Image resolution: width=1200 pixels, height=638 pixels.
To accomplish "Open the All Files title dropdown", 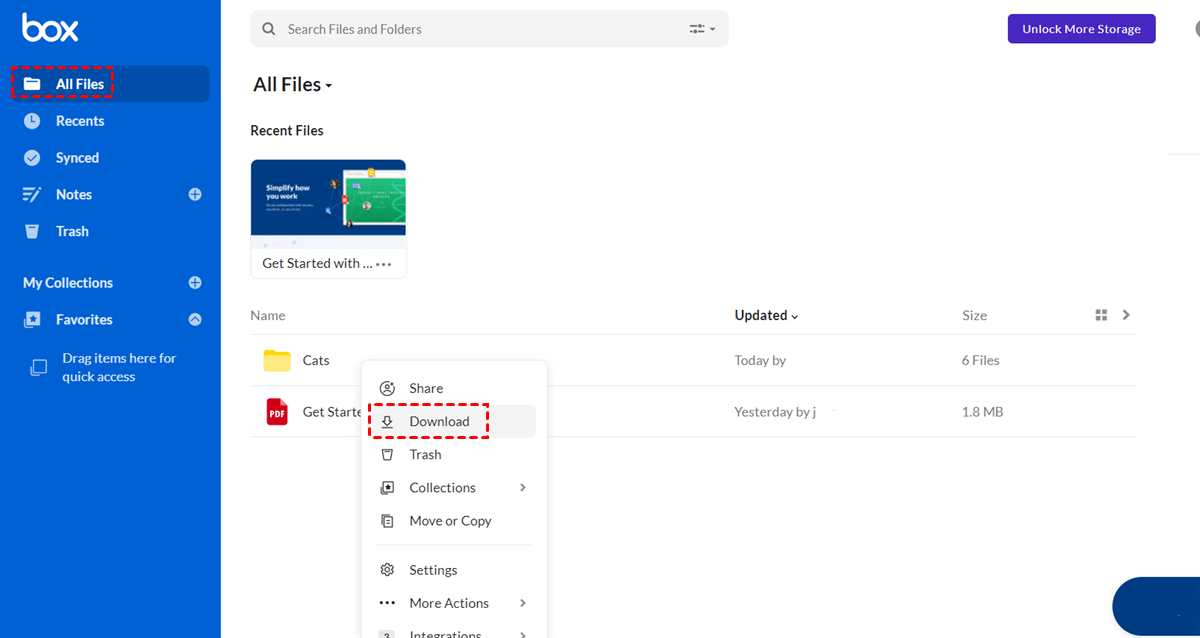I will click(292, 85).
